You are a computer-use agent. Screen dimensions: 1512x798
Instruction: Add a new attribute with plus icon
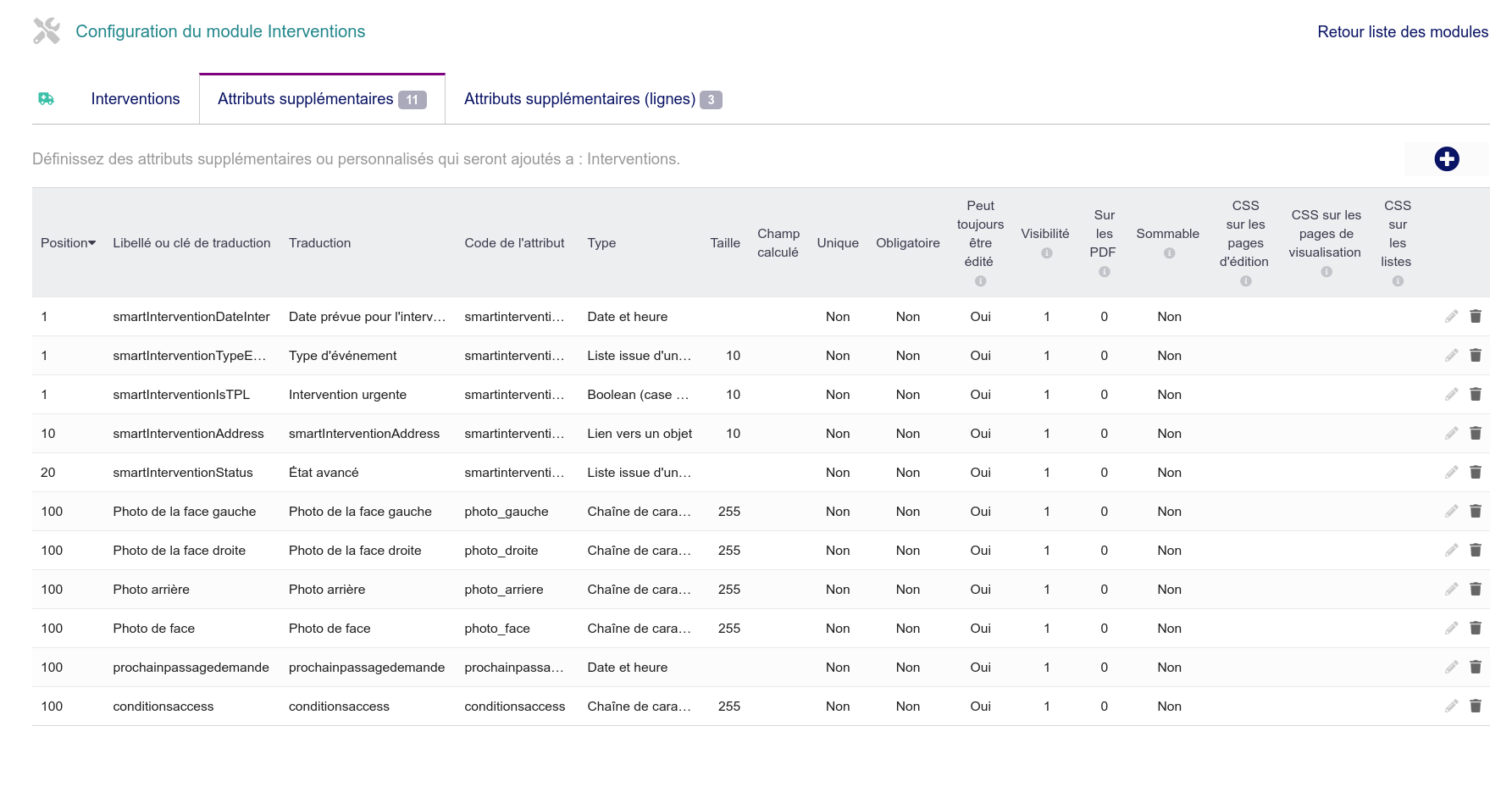pos(1446,158)
